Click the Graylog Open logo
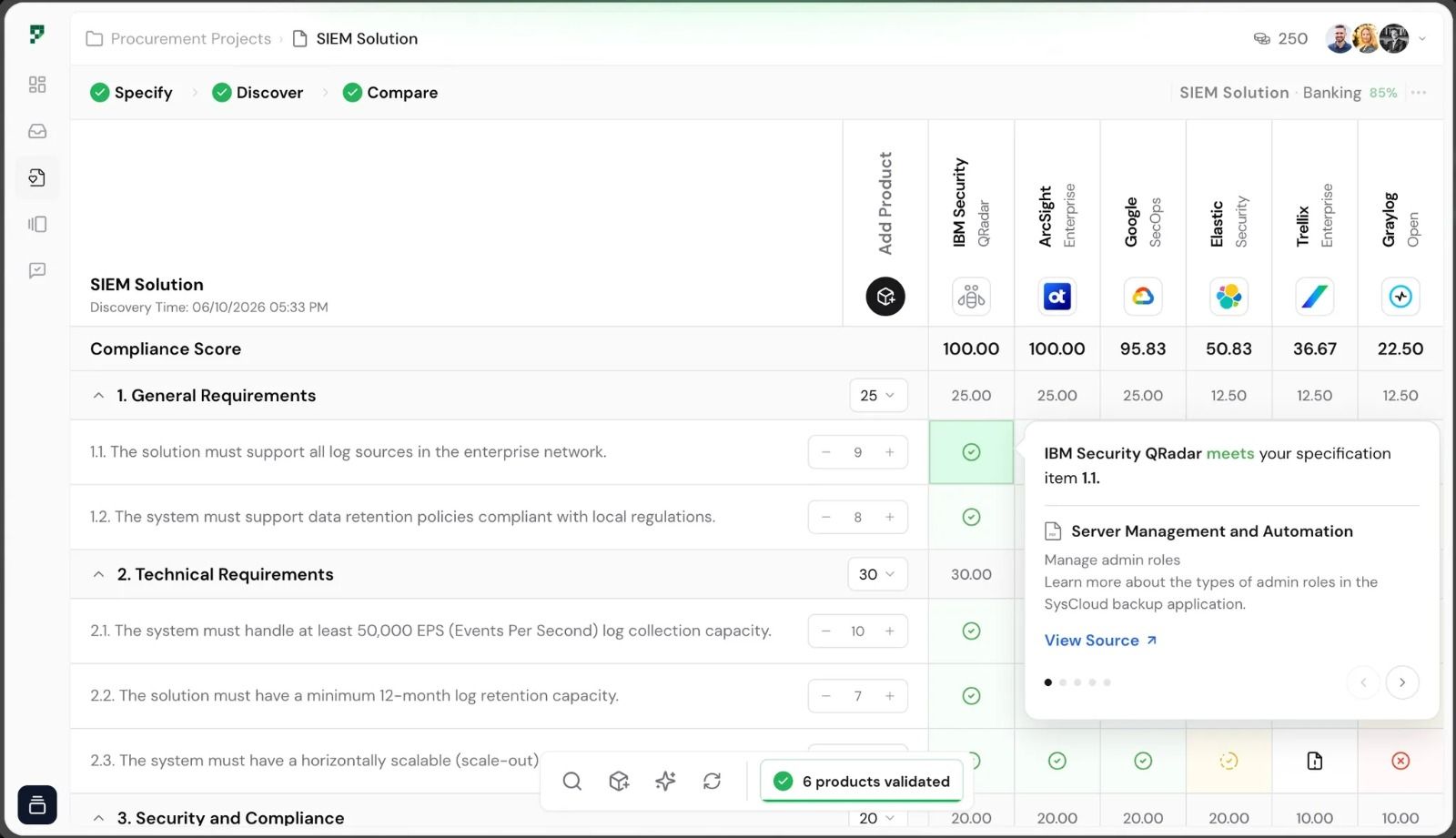The width and height of the screenshot is (1456, 838). 1400,297
